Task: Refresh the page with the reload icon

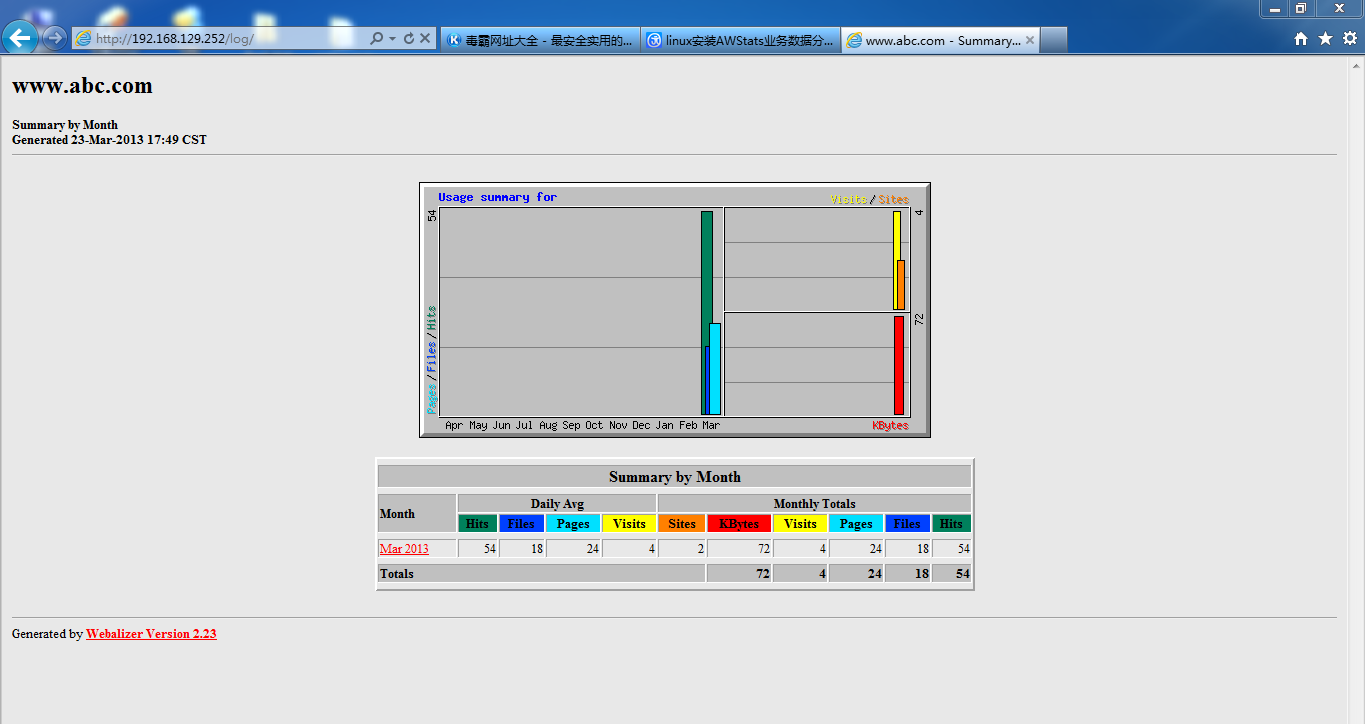Action: pos(408,38)
